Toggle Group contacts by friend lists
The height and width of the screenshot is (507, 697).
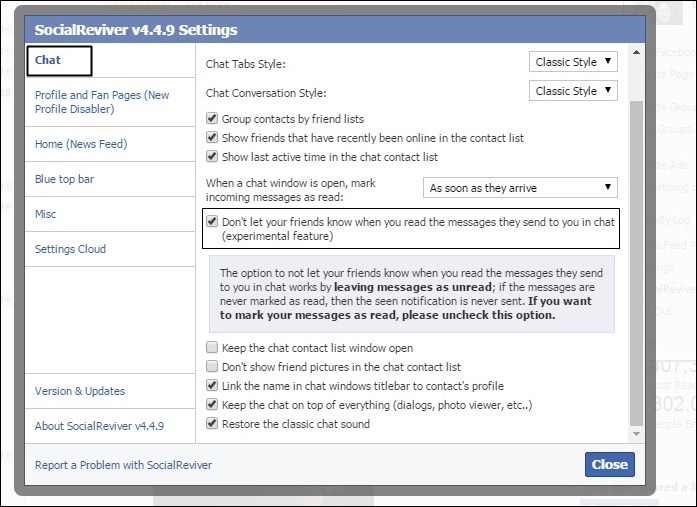(x=212, y=119)
